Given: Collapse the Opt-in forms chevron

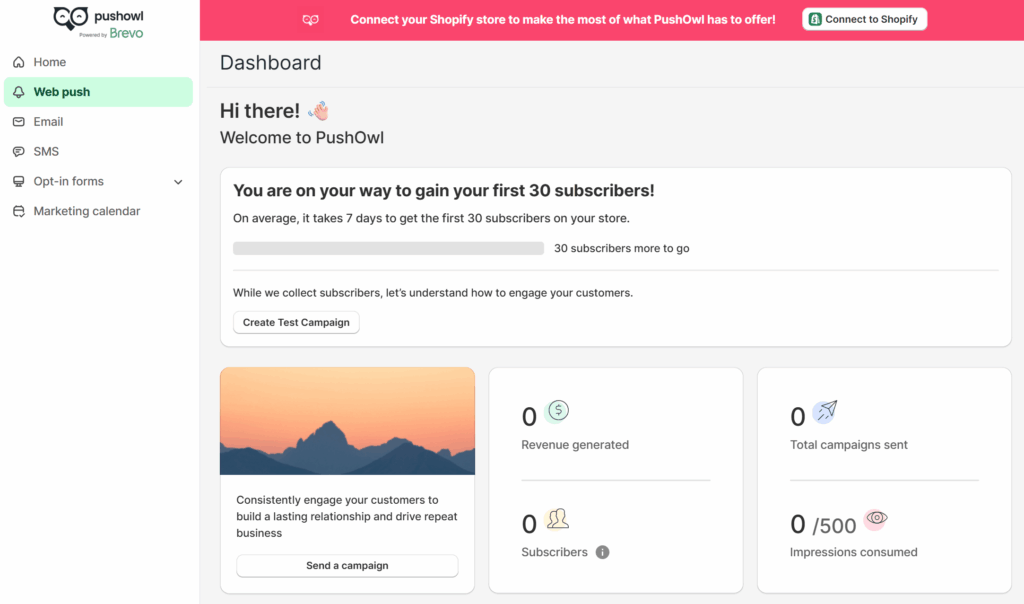Looking at the screenshot, I should [178, 181].
